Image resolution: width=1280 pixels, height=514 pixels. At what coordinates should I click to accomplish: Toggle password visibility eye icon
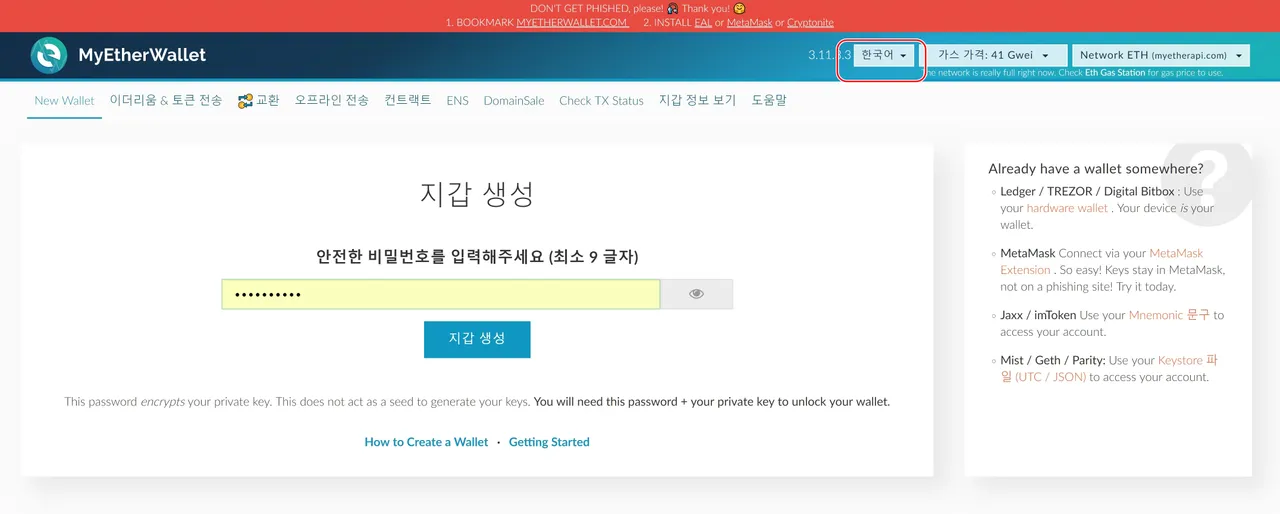(x=697, y=294)
